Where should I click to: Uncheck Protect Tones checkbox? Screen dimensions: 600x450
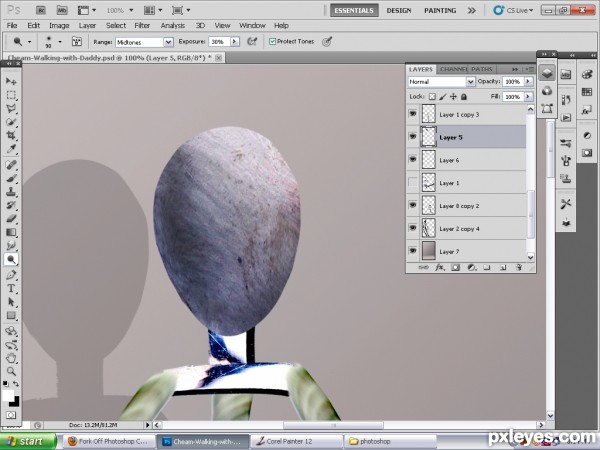coord(272,41)
